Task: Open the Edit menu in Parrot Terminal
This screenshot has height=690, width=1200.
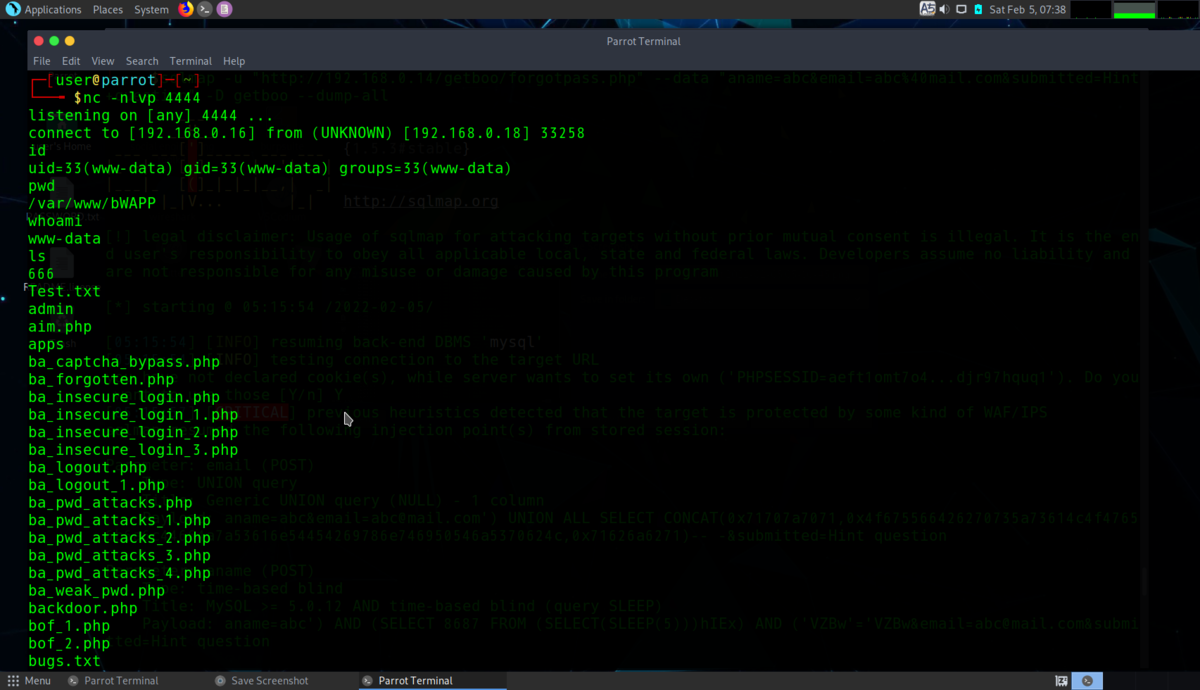Action: pyautogui.click(x=71, y=61)
